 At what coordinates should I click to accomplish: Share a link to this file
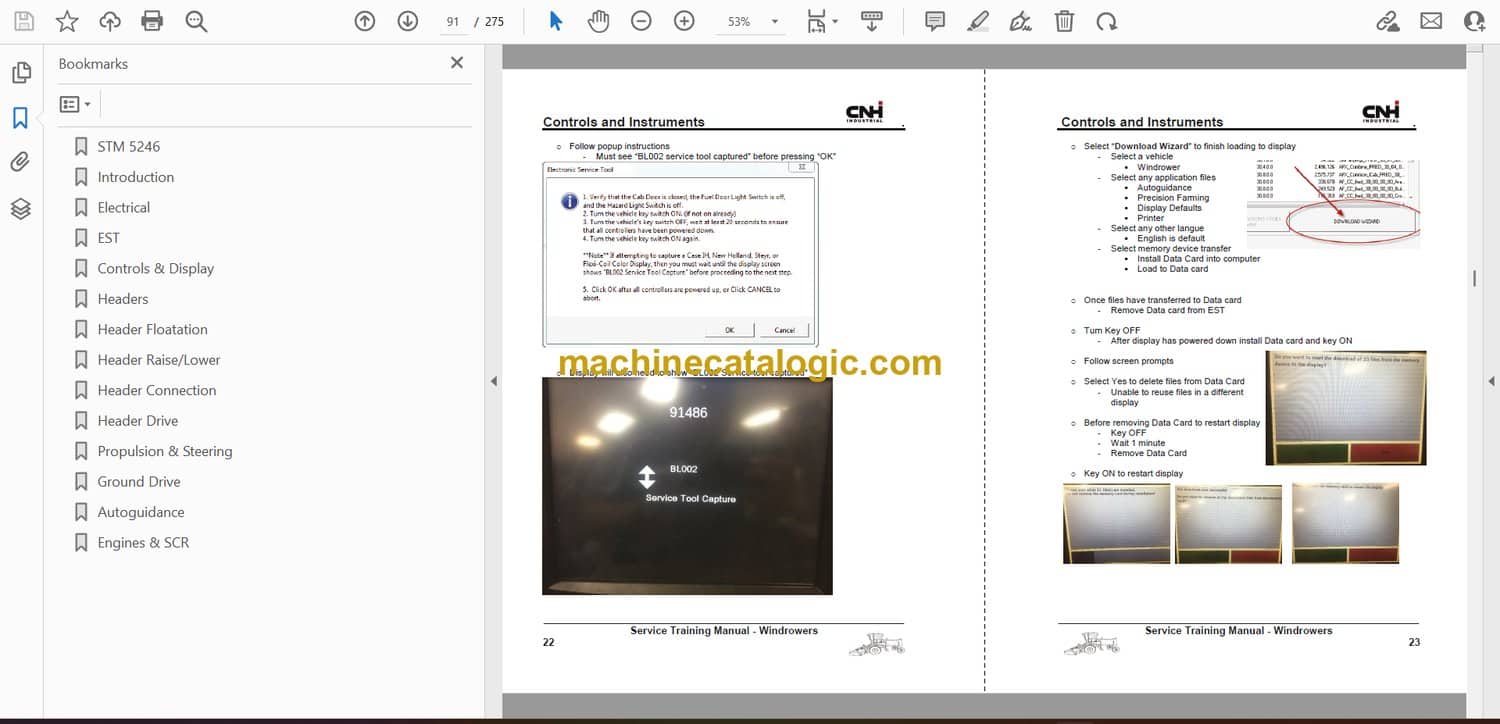point(1387,21)
